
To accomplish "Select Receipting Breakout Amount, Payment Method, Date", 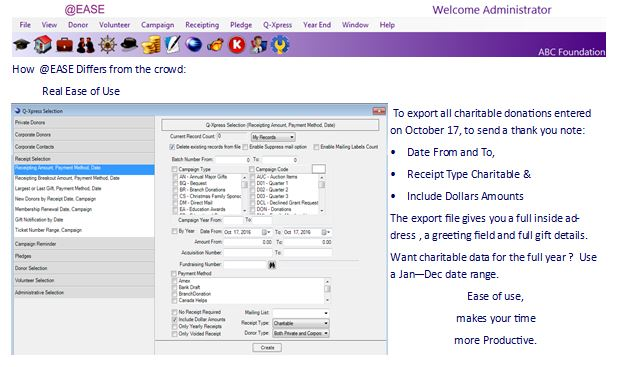I will click(x=67, y=178).
